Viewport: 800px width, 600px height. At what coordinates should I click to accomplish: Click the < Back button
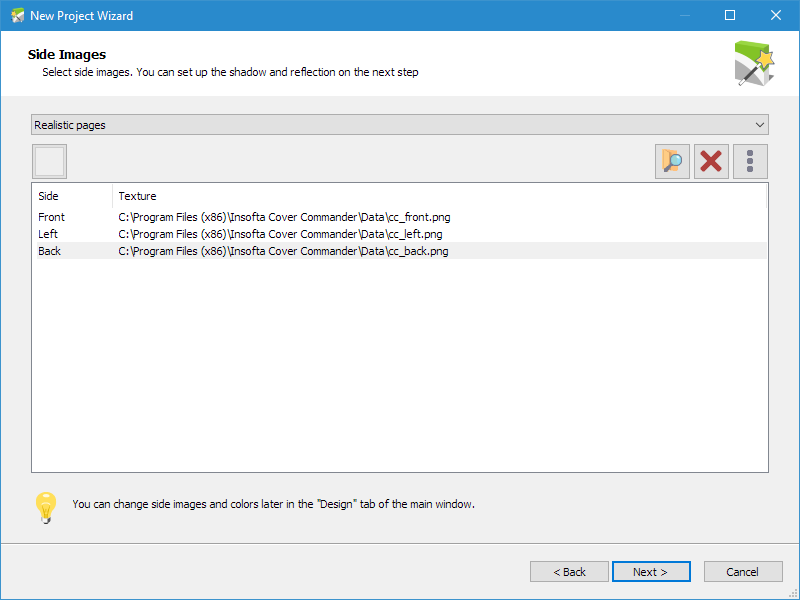(569, 572)
